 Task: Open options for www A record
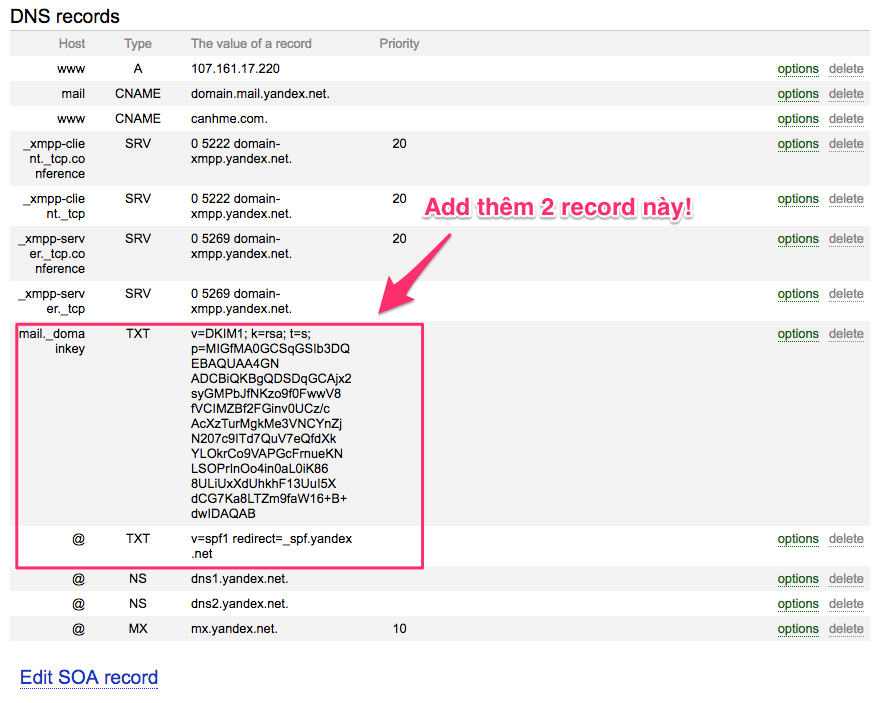pyautogui.click(x=798, y=69)
